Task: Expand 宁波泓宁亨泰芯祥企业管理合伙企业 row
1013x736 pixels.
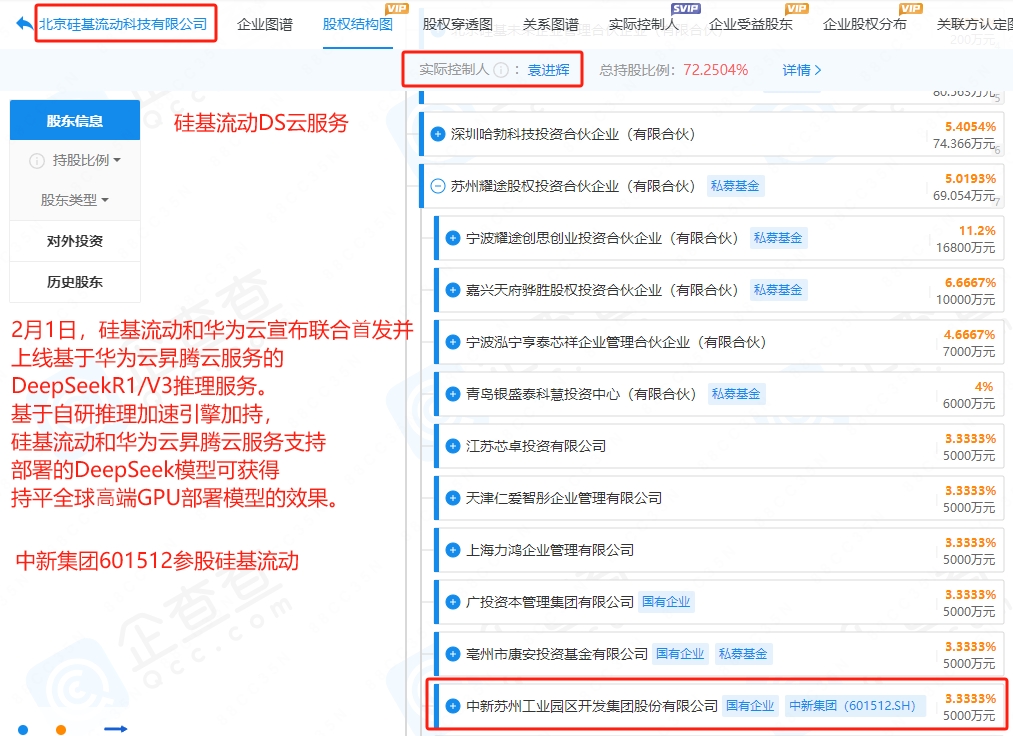Action: point(453,342)
